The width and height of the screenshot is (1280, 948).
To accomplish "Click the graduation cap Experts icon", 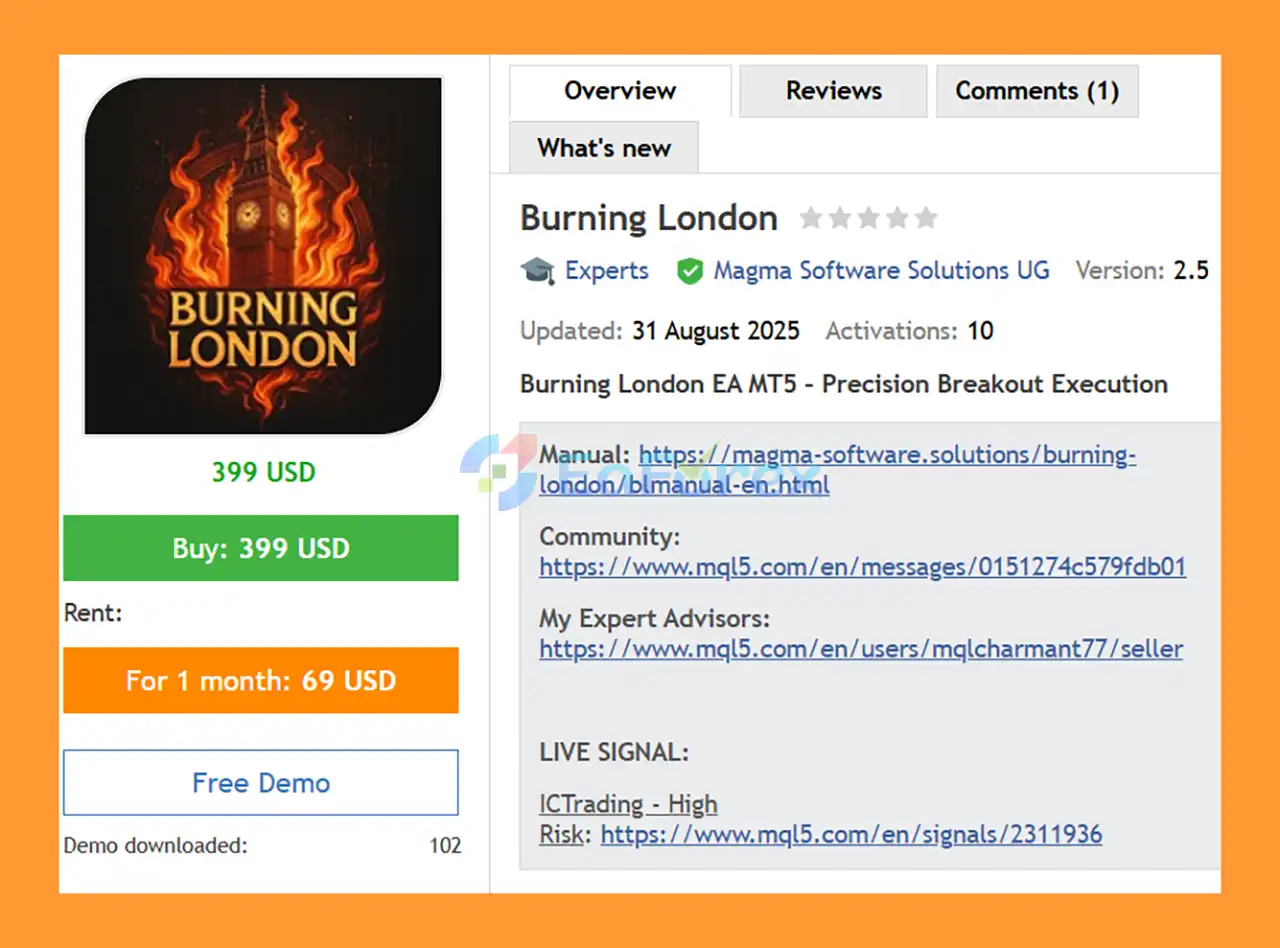I will (537, 271).
